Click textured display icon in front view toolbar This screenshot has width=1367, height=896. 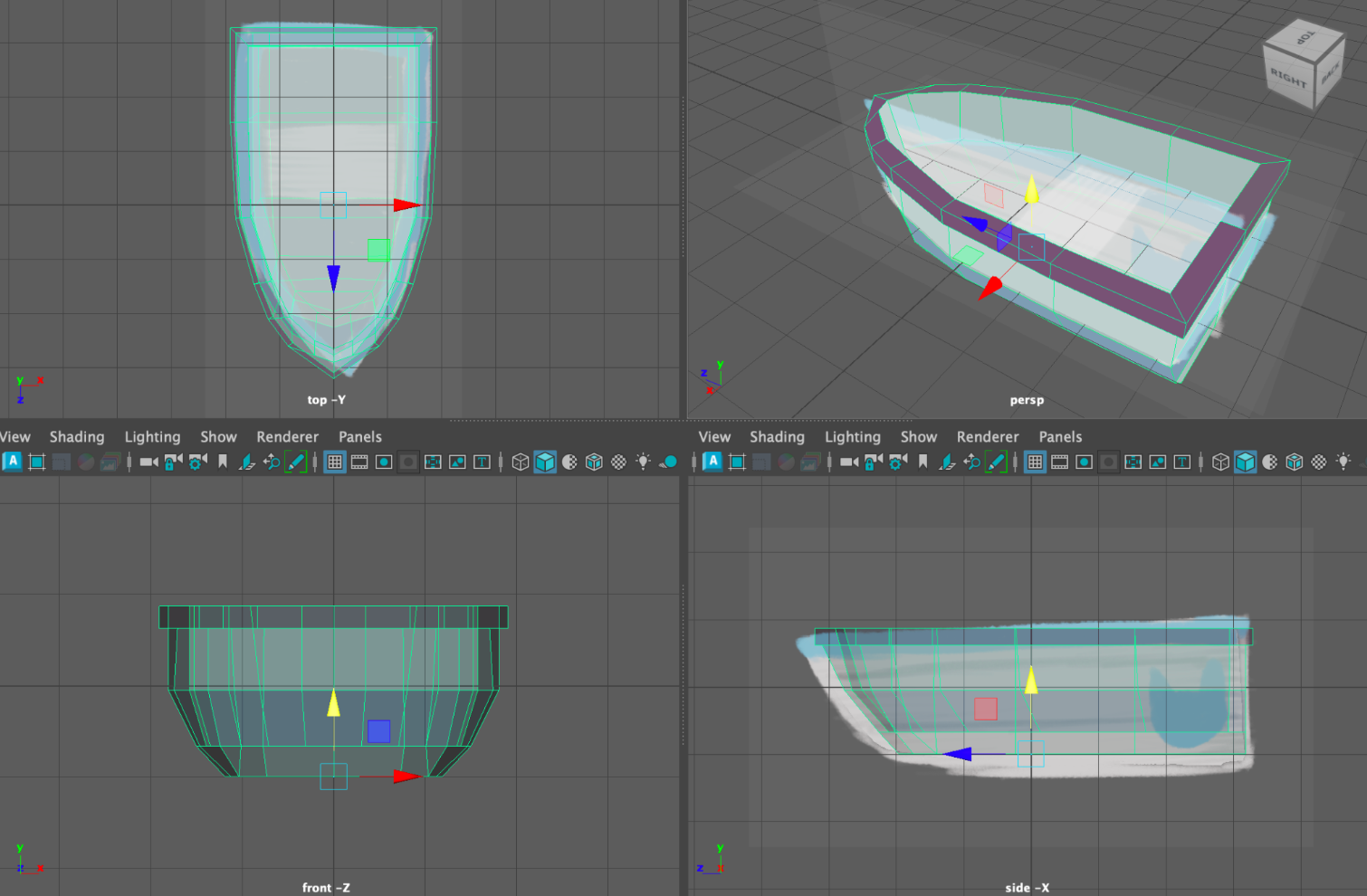pyautogui.click(x=619, y=462)
